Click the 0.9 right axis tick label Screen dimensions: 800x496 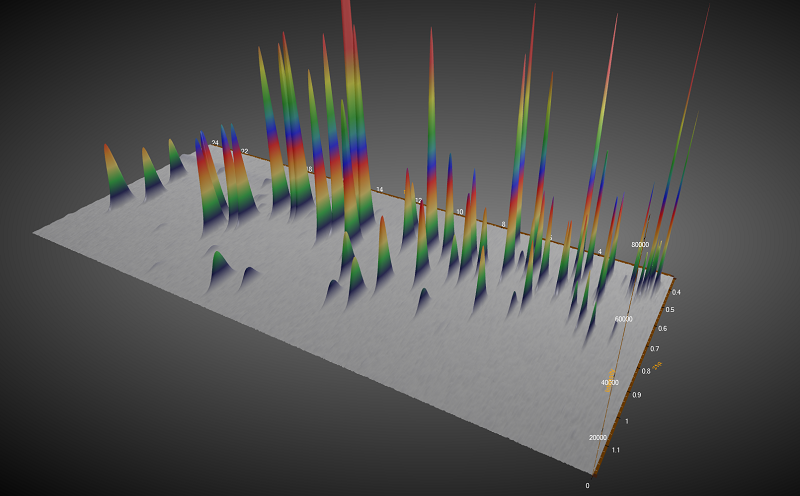click(x=639, y=395)
